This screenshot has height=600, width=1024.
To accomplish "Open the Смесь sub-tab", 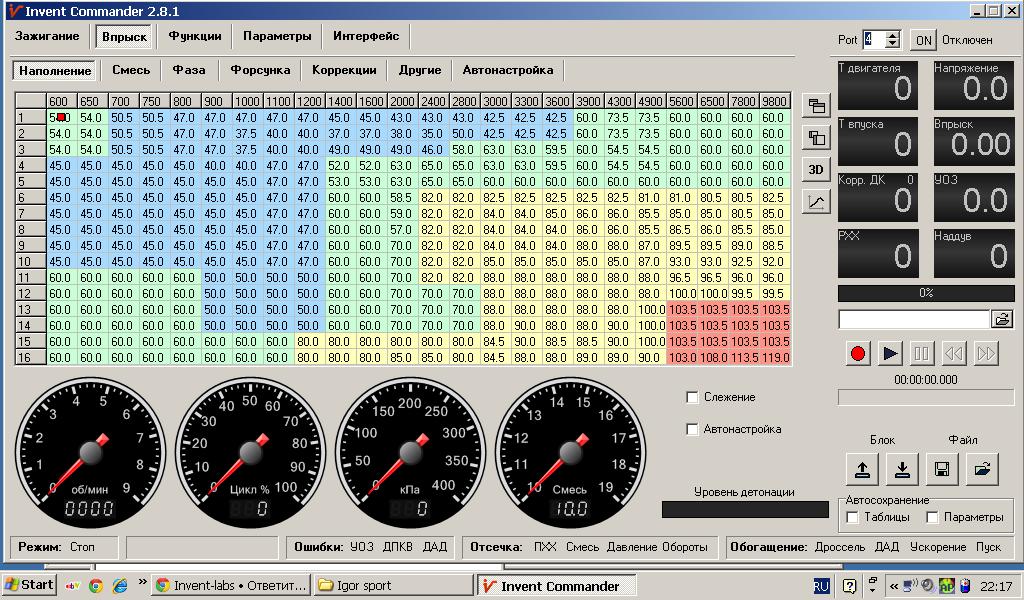I will (131, 70).
